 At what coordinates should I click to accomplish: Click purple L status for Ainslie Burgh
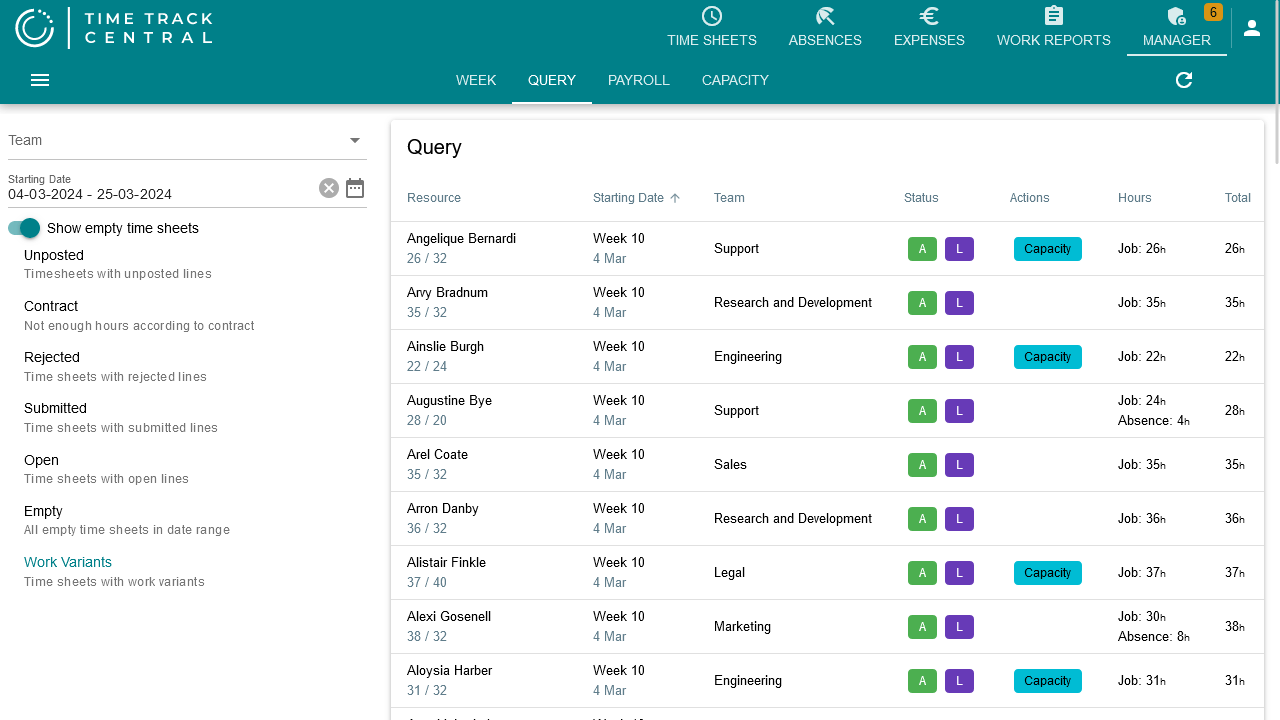(x=959, y=357)
